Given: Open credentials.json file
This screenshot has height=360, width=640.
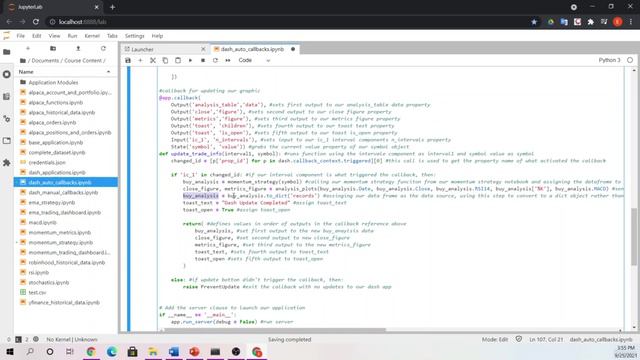Looking at the screenshot, I should 47,162.
